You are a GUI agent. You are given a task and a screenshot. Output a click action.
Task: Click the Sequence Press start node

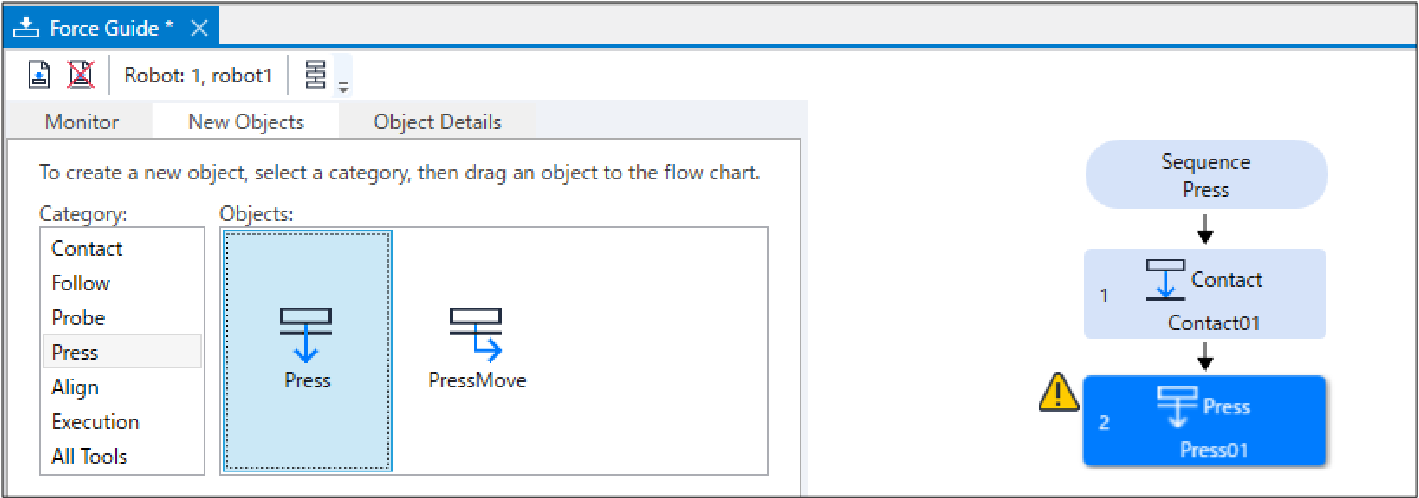pyautogui.click(x=1206, y=175)
